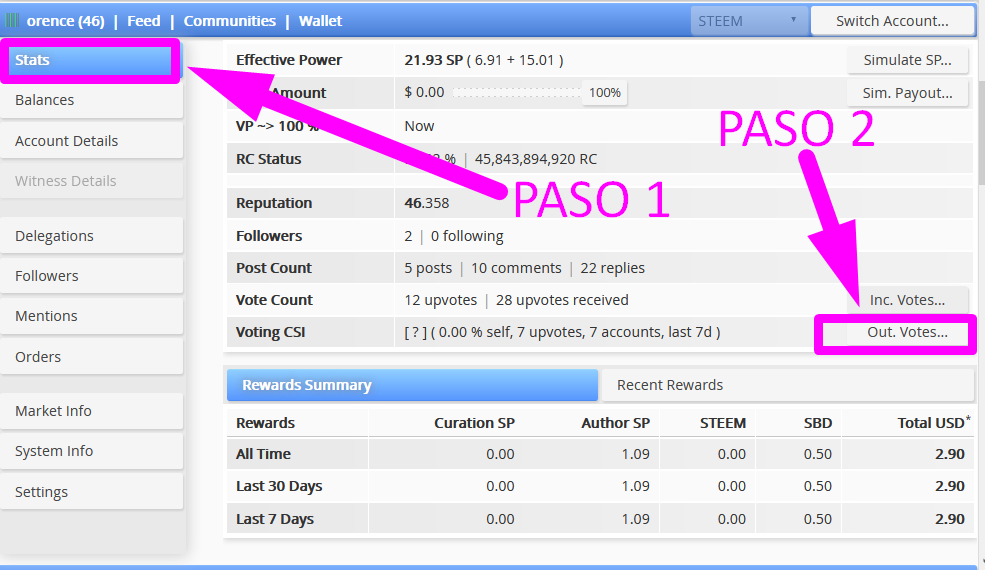Screen dimensions: 985x570
Task: Open the Wallet link
Action: (x=320, y=21)
